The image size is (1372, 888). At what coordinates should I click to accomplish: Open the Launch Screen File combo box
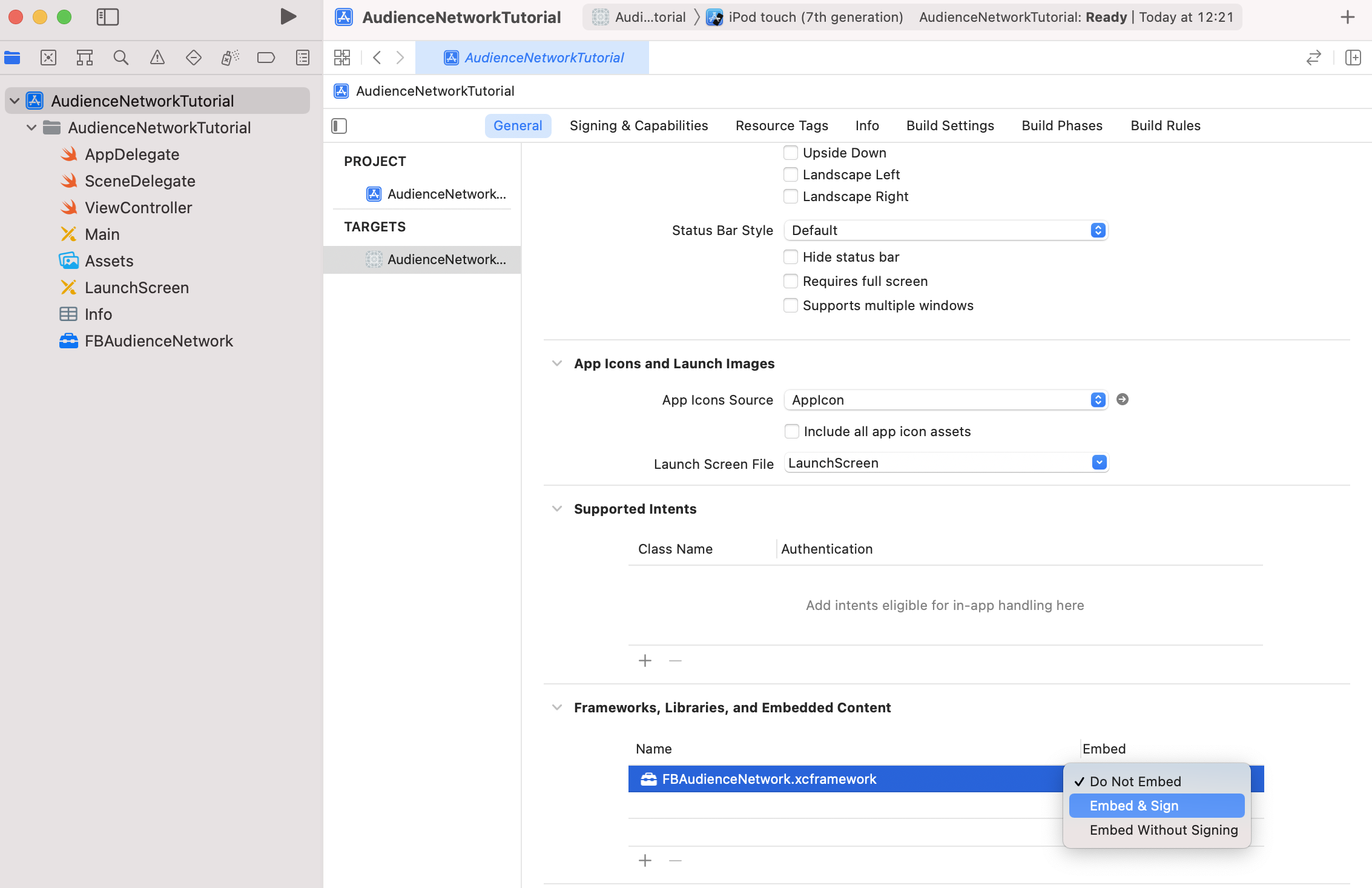946,463
